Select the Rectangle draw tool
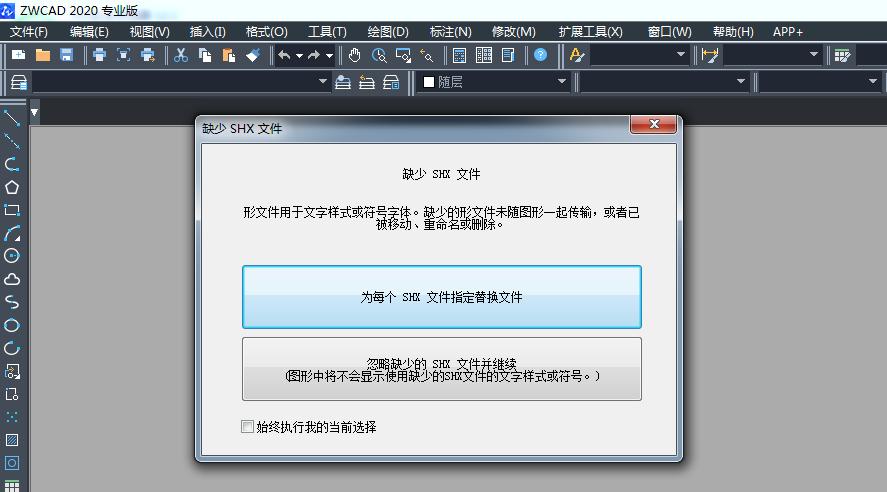The height and width of the screenshot is (492, 887). pyautogui.click(x=12, y=210)
